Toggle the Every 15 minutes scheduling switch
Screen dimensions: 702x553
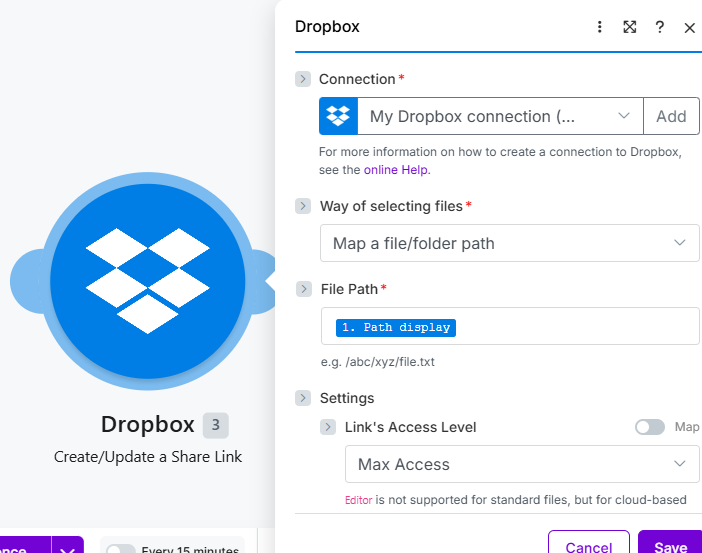(121, 549)
